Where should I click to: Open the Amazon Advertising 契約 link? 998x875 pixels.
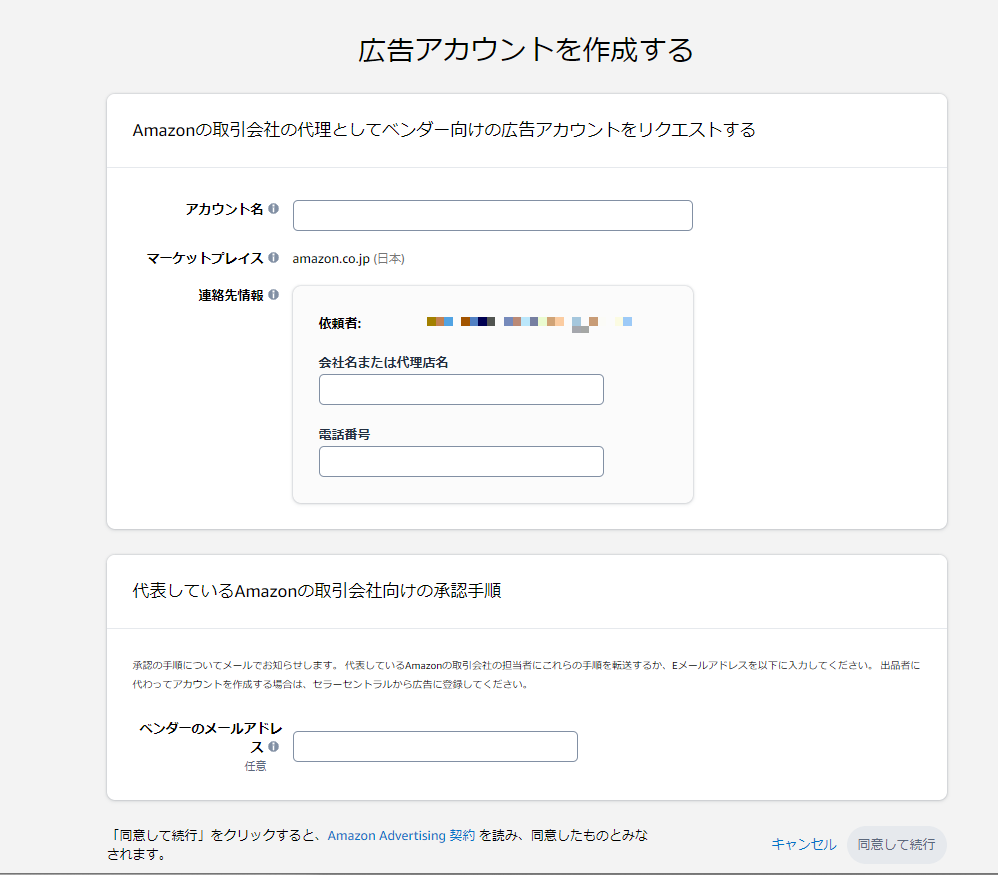tap(401, 835)
